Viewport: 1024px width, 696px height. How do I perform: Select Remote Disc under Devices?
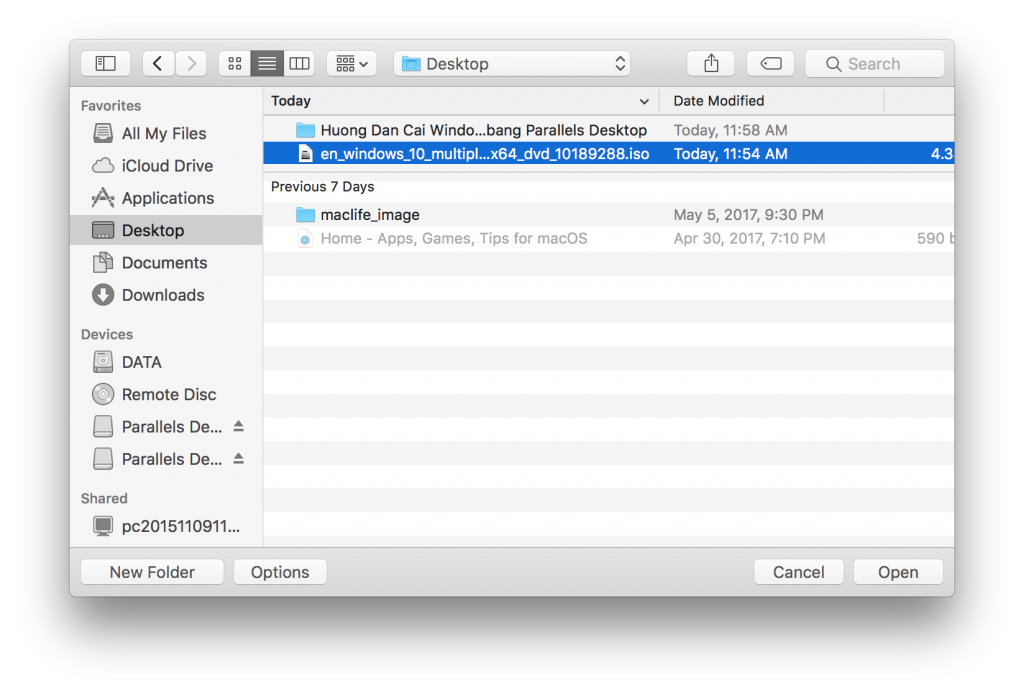[168, 394]
